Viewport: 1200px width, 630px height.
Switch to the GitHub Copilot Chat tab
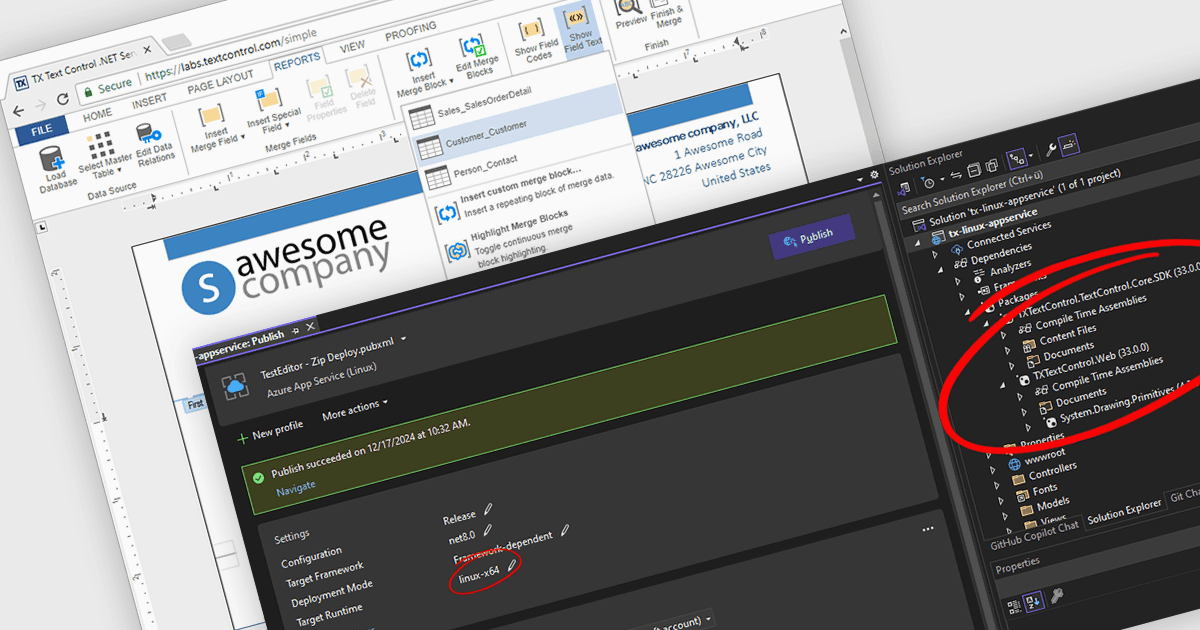[x=1034, y=535]
